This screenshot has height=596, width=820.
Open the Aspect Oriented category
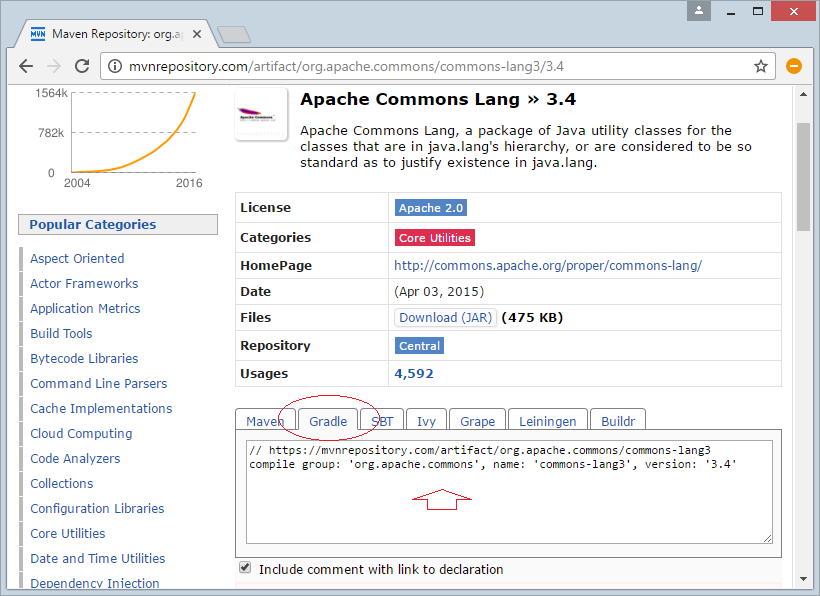coord(77,259)
